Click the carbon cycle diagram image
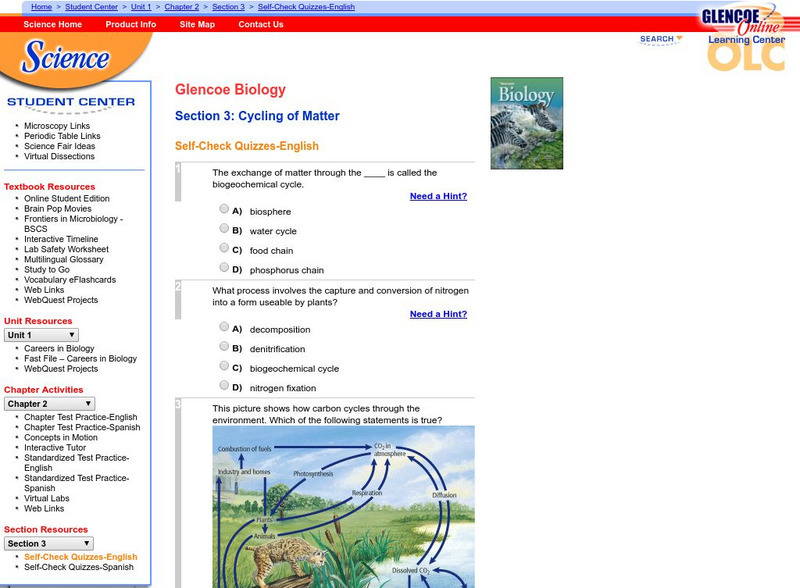Screen dimensions: 800x588 tap(343, 507)
